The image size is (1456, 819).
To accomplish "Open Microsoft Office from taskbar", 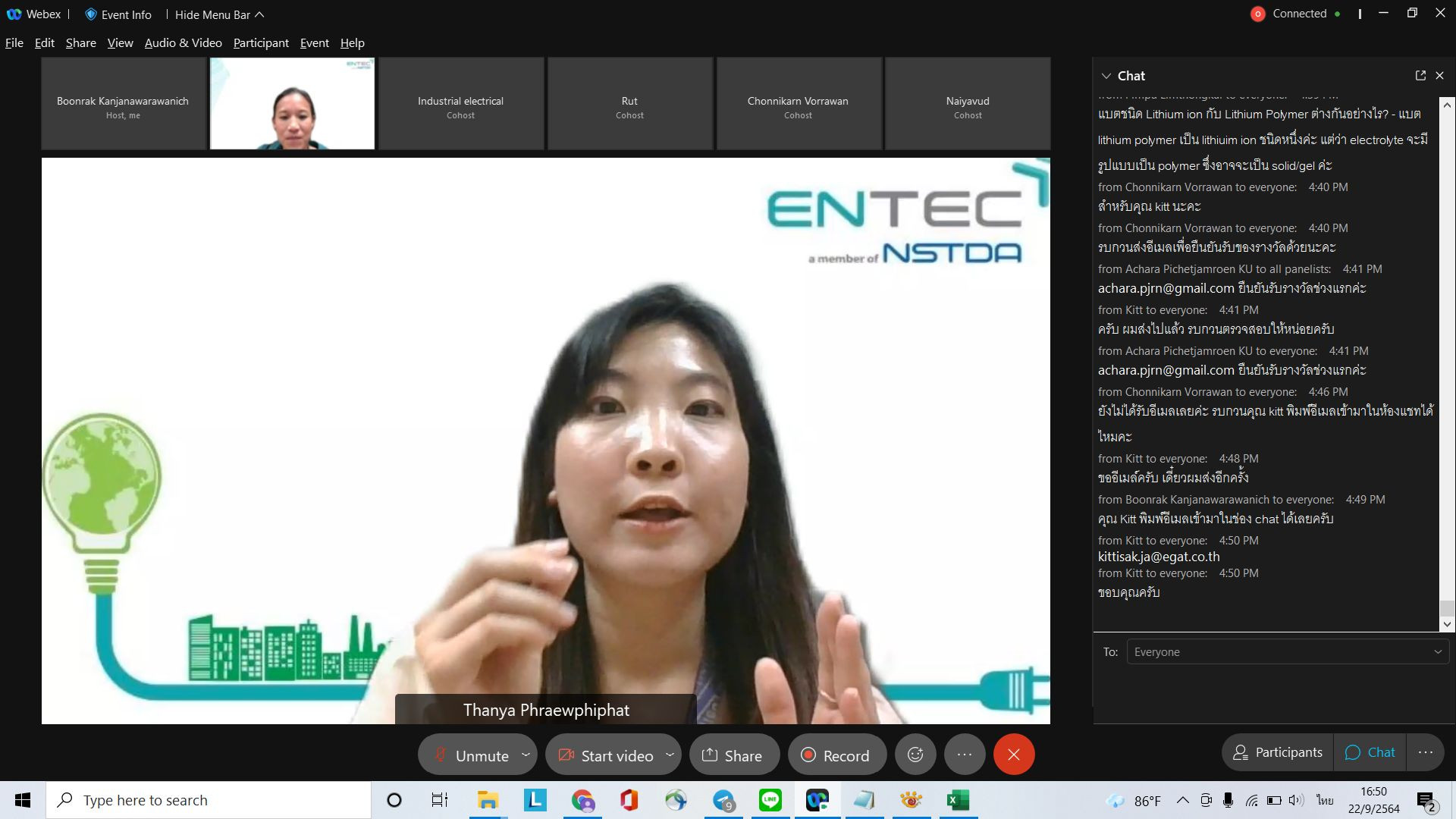I will point(629,800).
